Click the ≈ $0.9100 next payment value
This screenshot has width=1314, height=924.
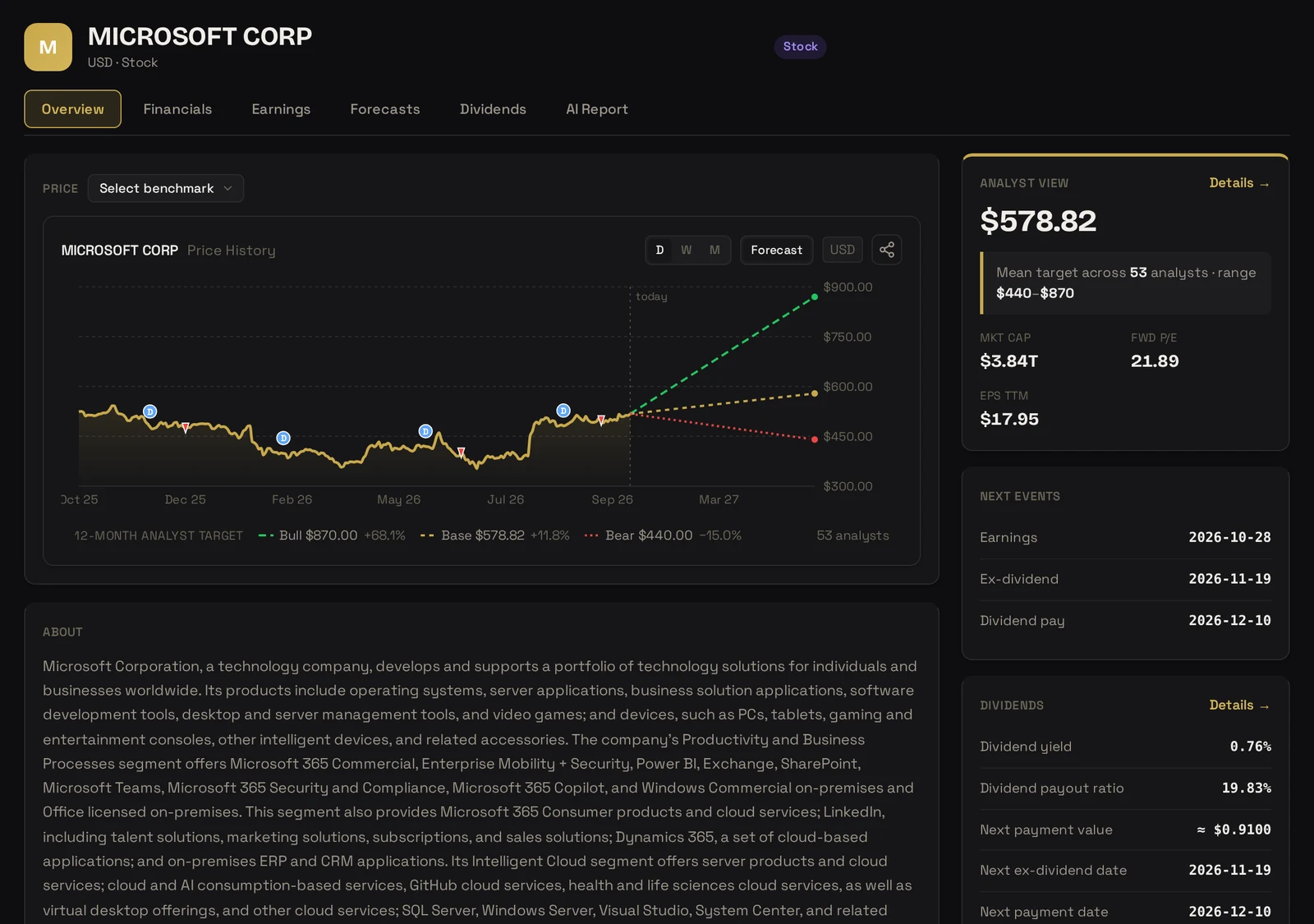point(1234,830)
